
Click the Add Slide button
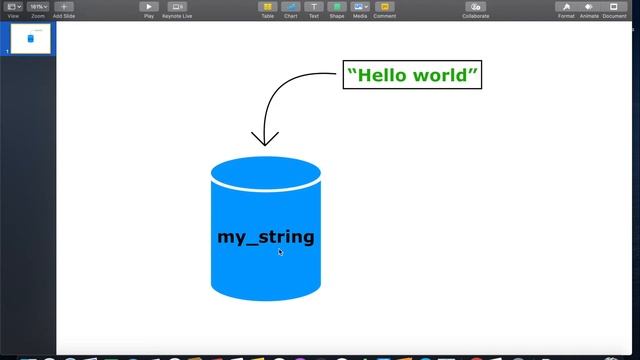(x=64, y=7)
